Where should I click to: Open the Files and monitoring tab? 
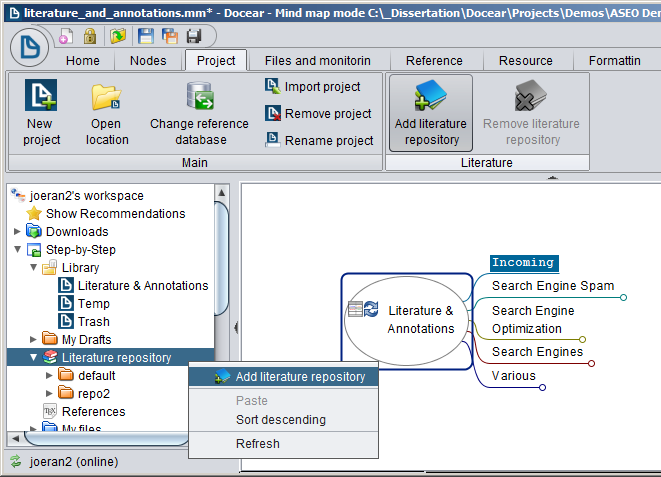[318, 61]
